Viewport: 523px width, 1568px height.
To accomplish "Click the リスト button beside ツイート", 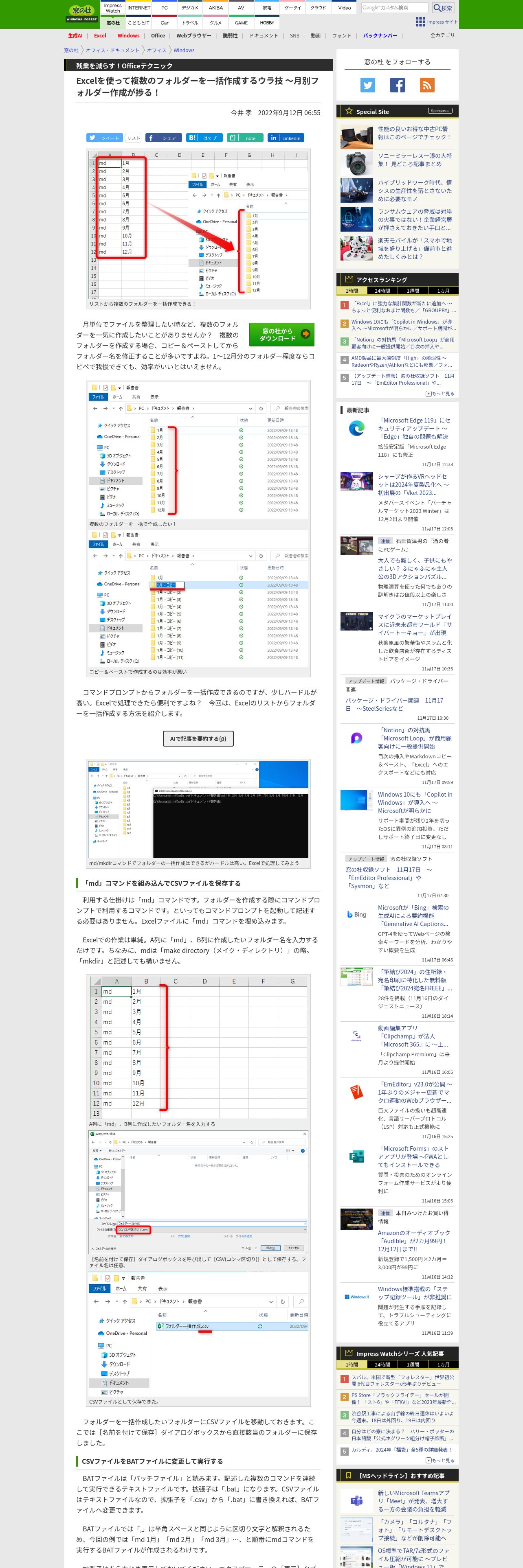I will click(133, 138).
